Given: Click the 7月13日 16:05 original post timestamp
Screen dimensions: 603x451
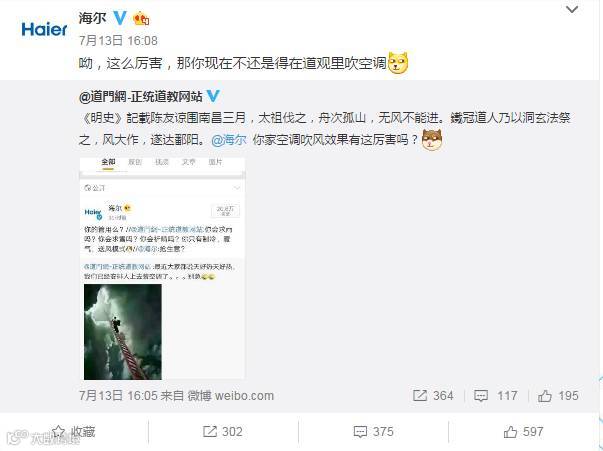Looking at the screenshot, I should [118, 396].
